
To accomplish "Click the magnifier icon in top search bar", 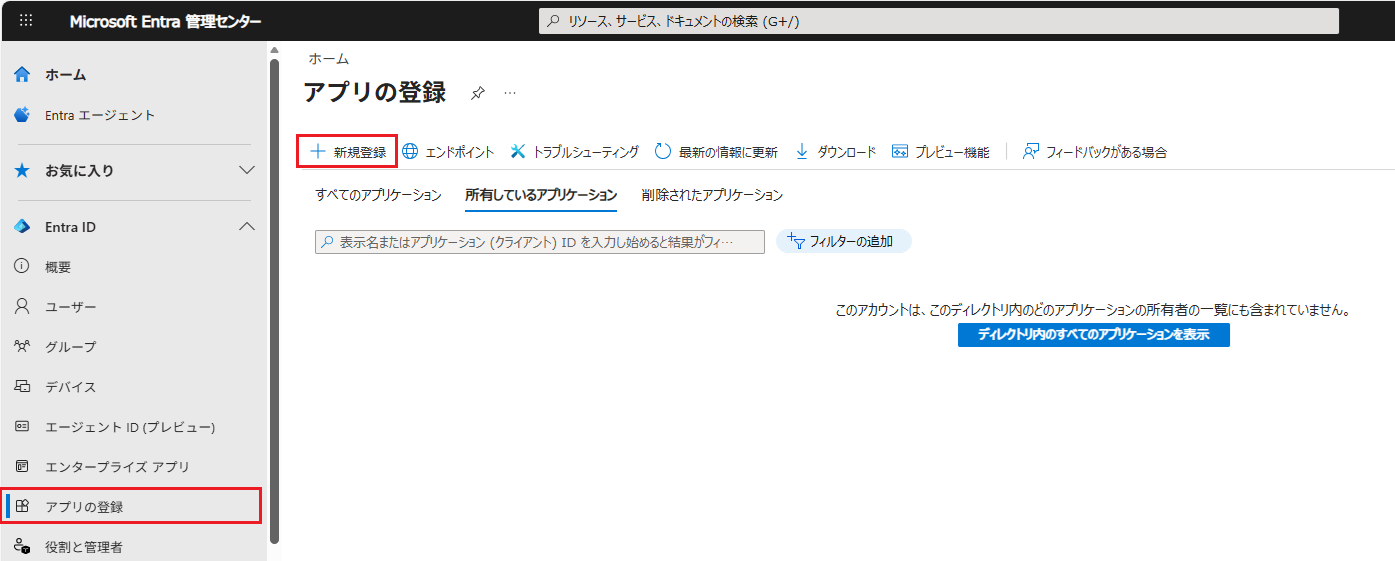I will 553,21.
